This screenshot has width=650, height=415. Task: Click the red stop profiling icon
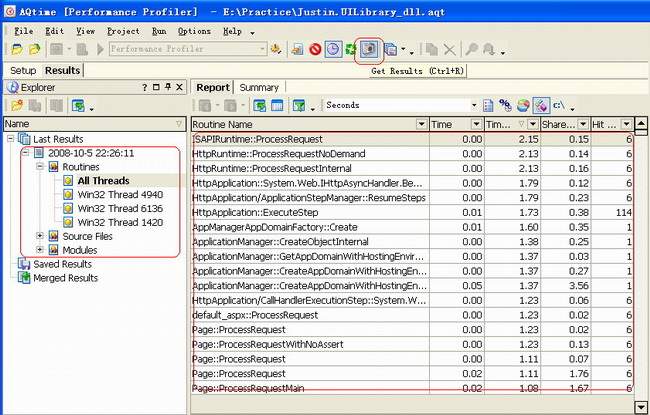pos(315,48)
